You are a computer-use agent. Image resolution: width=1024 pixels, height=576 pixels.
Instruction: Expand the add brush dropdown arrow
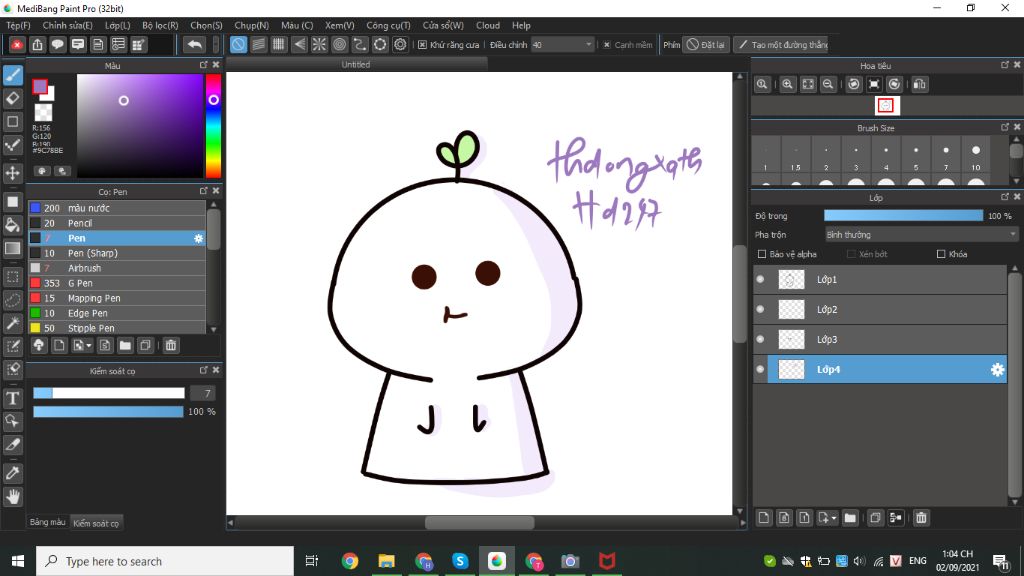pyautogui.click(x=90, y=346)
